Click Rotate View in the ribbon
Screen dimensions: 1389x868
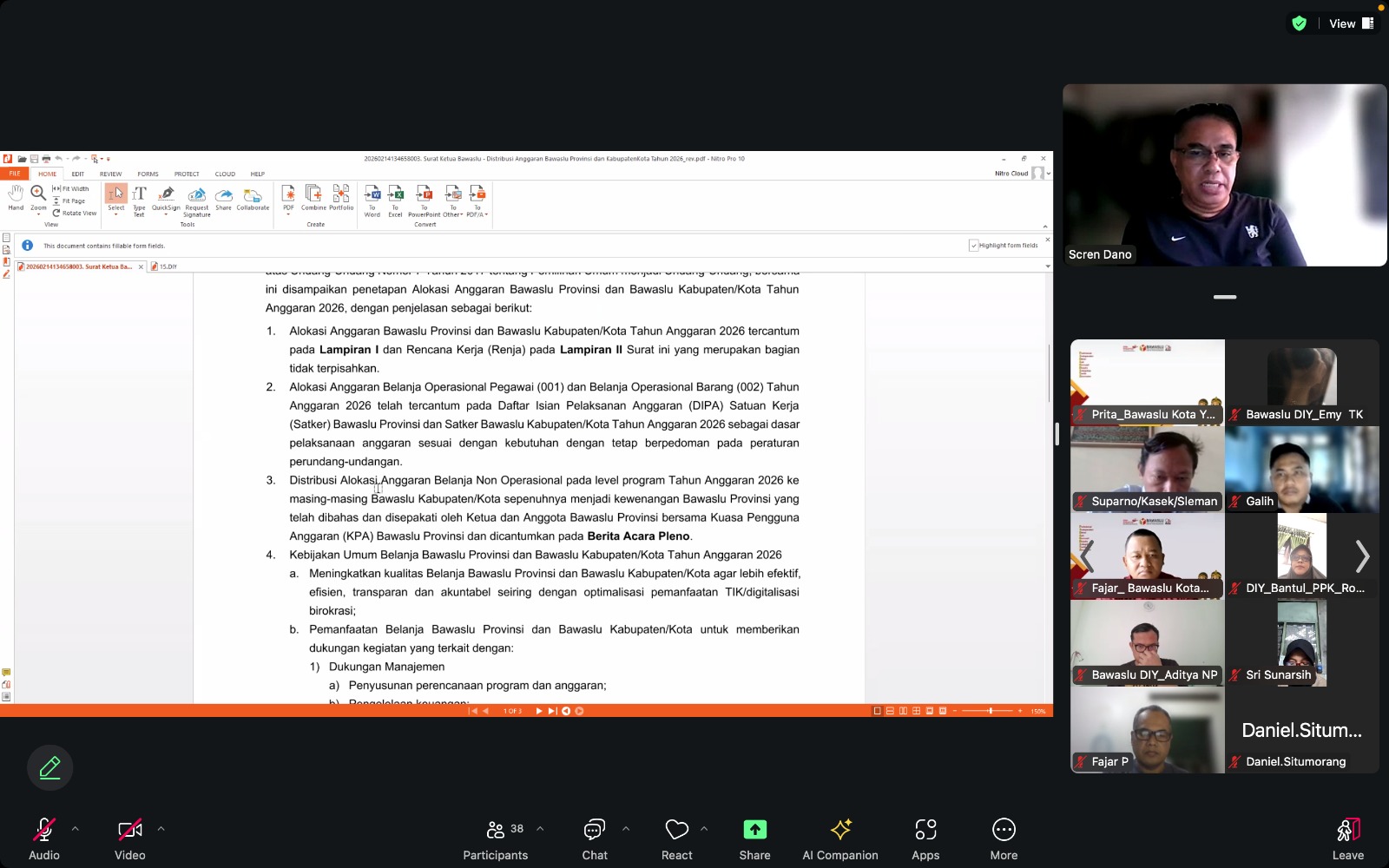click(75, 213)
